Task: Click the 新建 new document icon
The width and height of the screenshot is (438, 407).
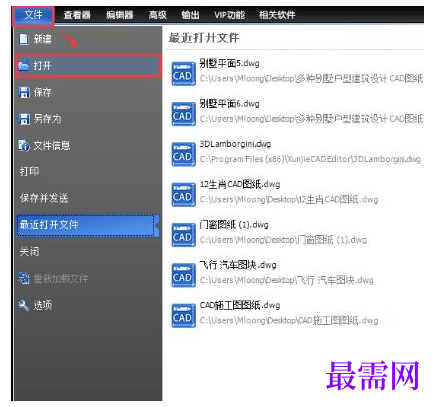Action: tap(24, 39)
